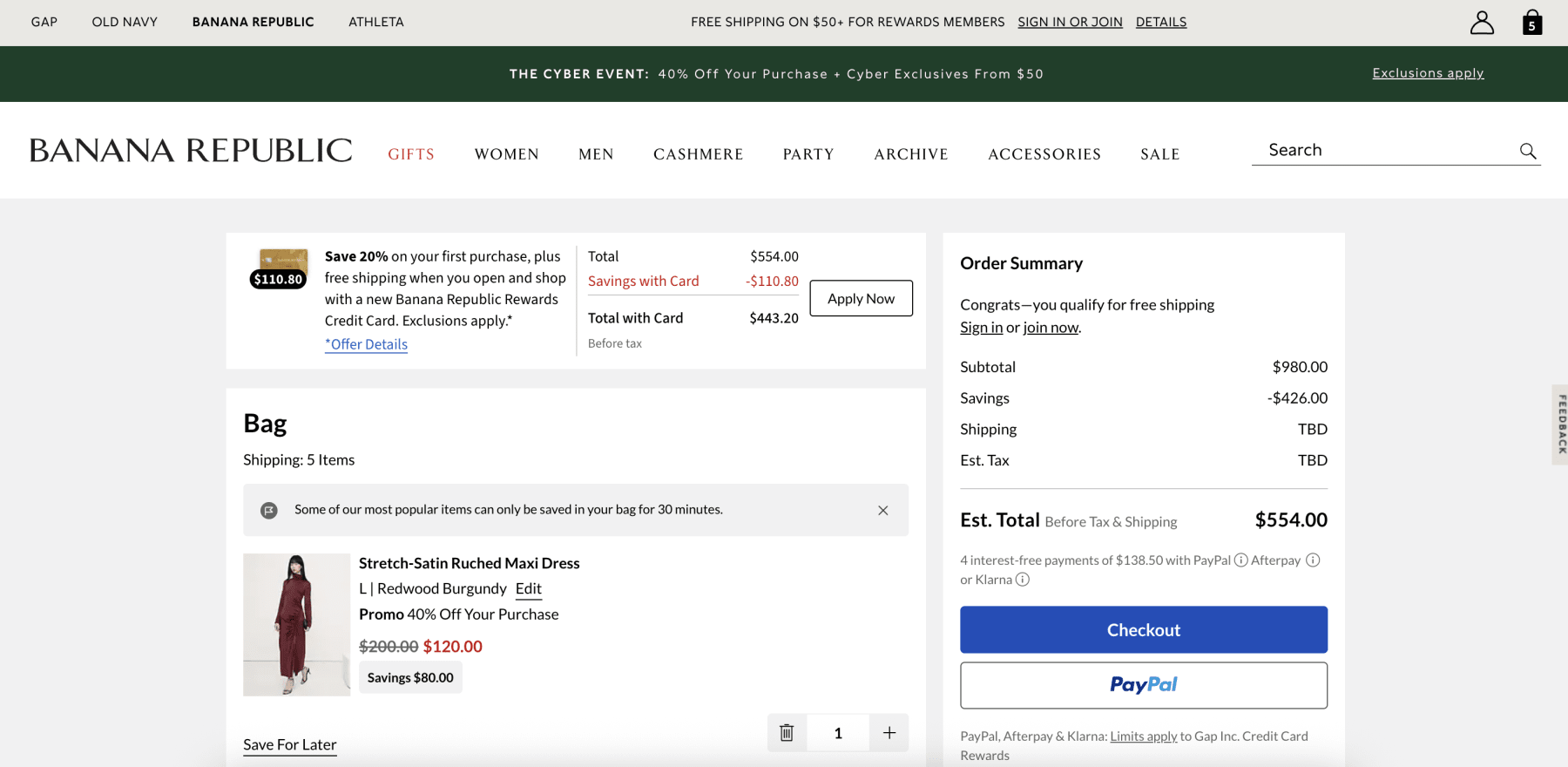Click the Cyber Event promo banner text
Screen dimensions: 1568x767
776,74
